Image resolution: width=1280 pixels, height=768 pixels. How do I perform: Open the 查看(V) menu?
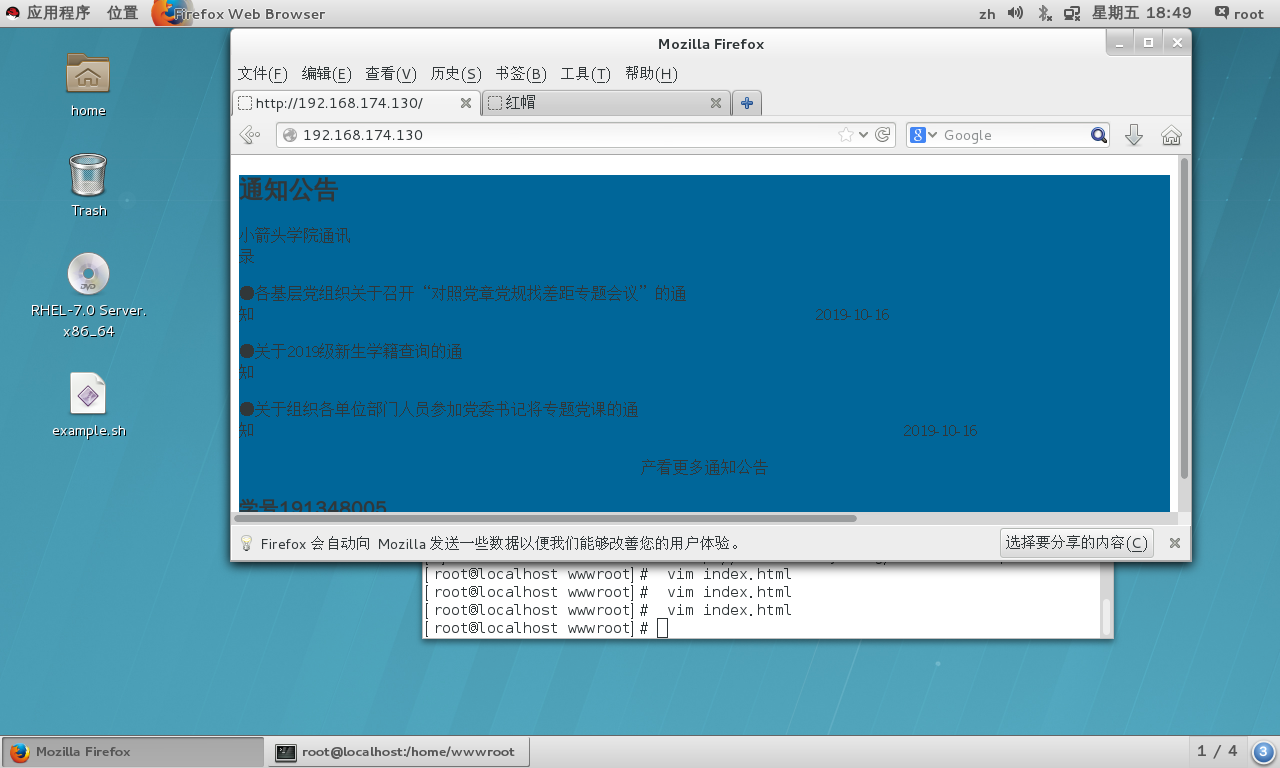390,74
